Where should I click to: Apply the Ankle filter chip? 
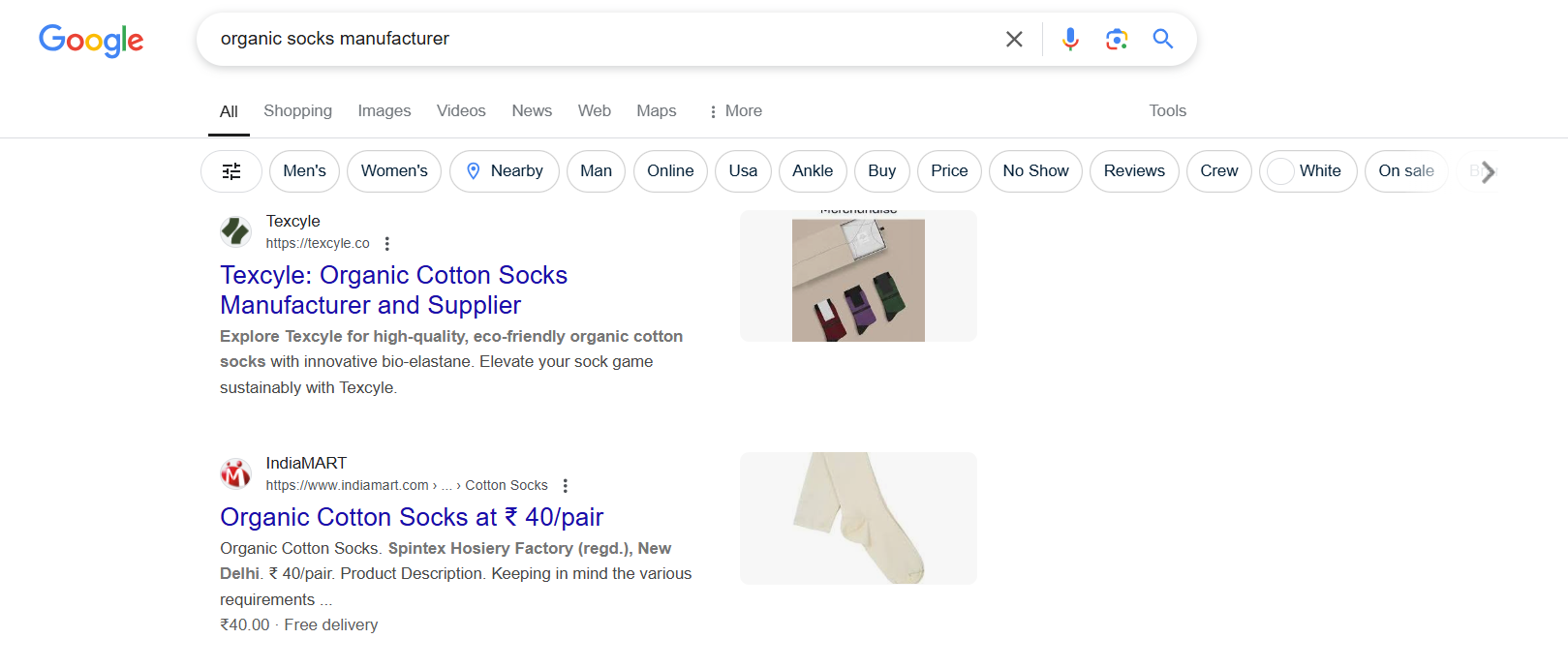coord(813,171)
